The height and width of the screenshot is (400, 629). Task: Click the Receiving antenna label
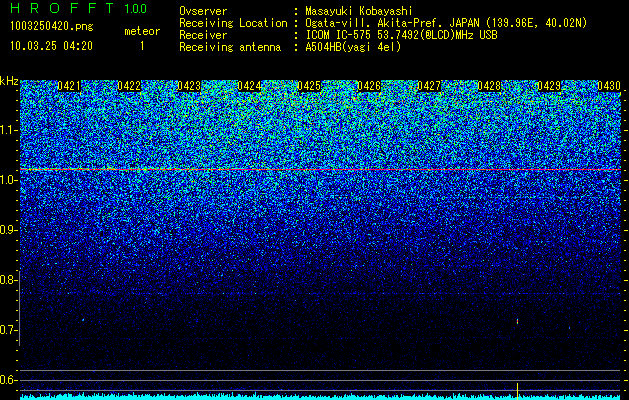(230, 47)
